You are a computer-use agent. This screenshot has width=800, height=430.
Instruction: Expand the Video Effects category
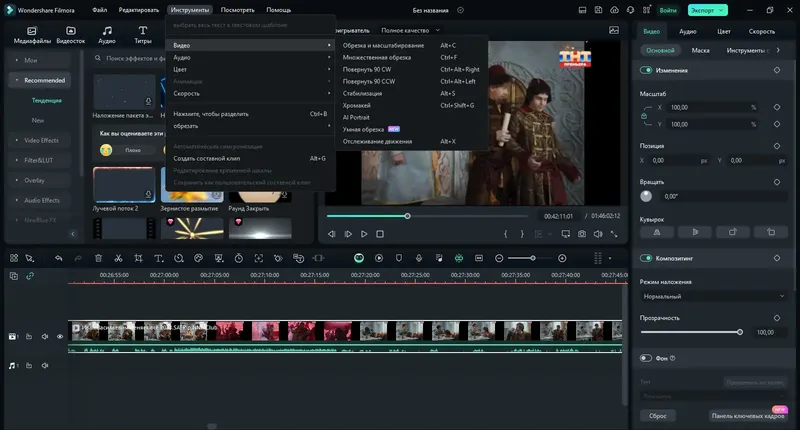pos(41,140)
